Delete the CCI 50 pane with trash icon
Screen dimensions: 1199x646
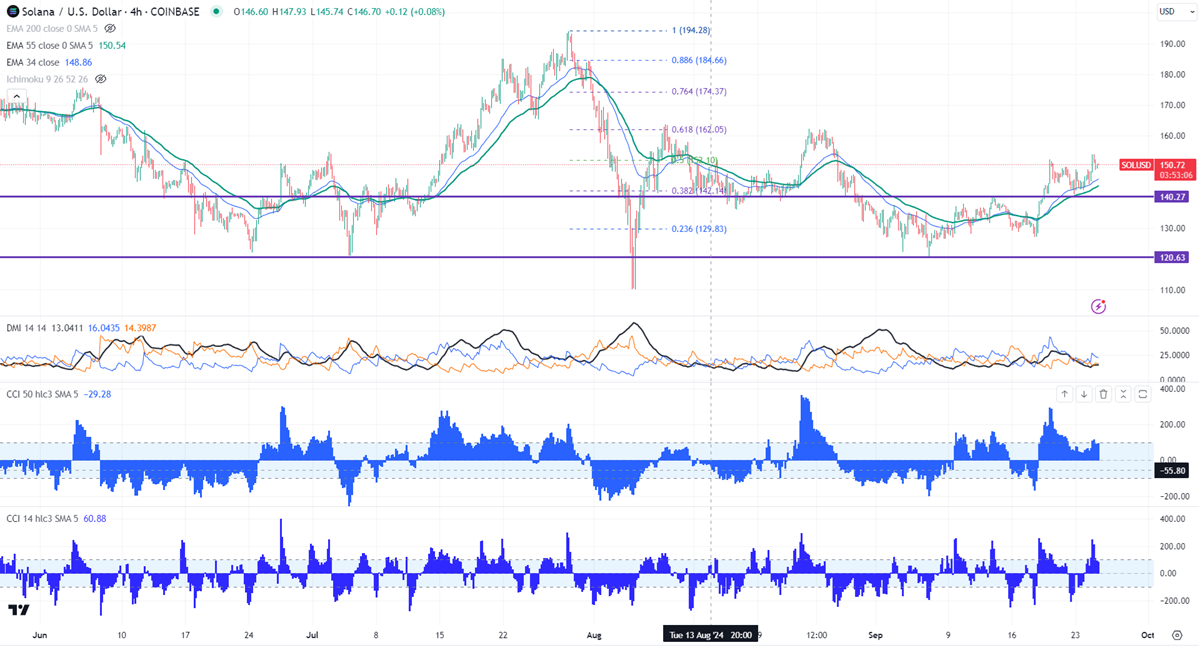click(1103, 394)
